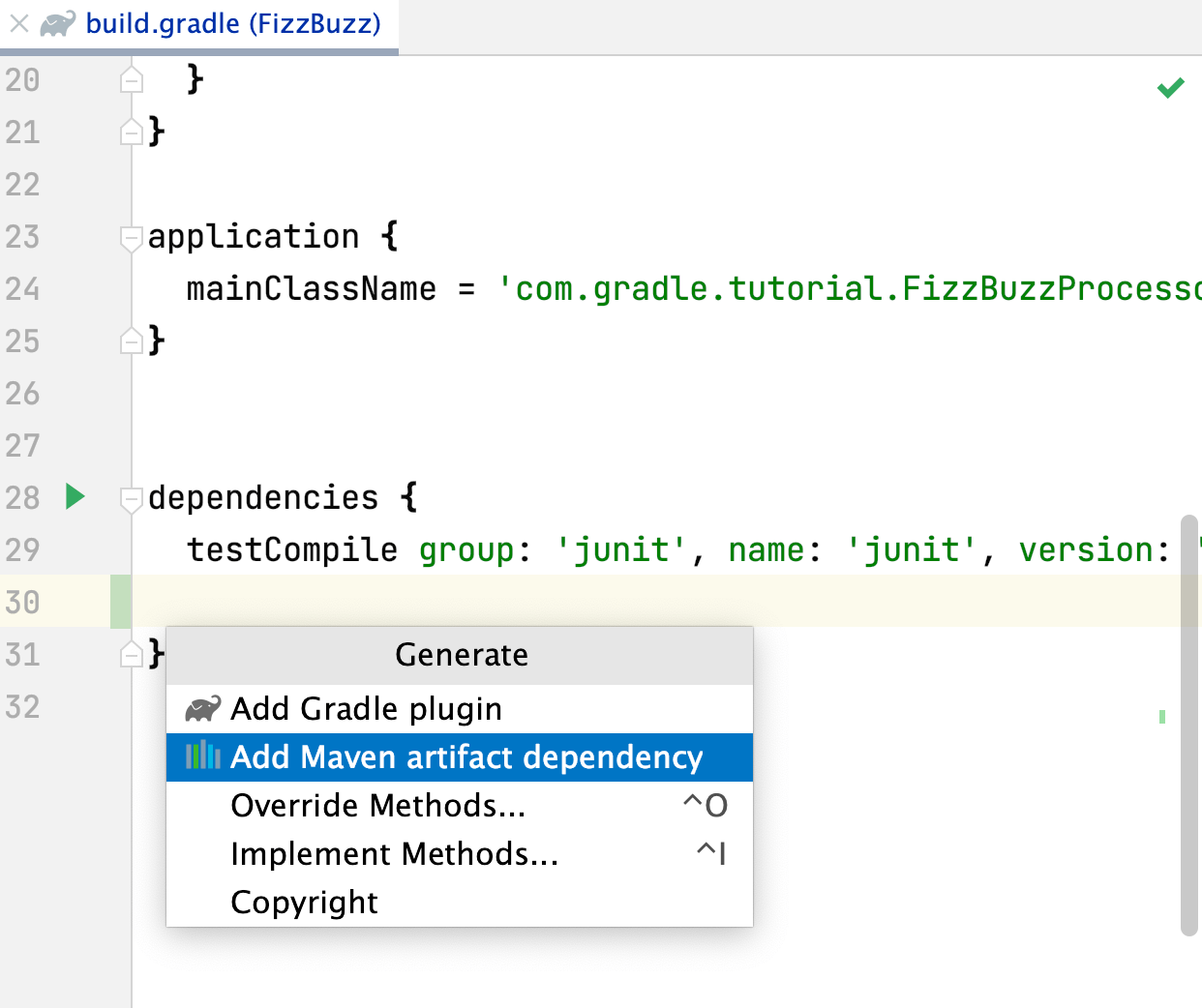Click the 'com.gradle.tutorial.FizzBuzzProcesso string literal
Viewport: 1202px width, 1008px height.
[849, 288]
